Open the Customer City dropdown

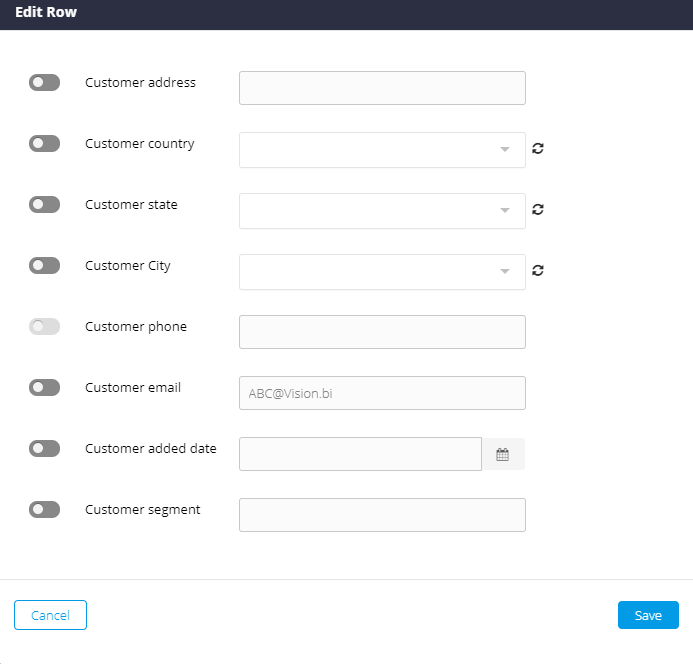point(382,272)
